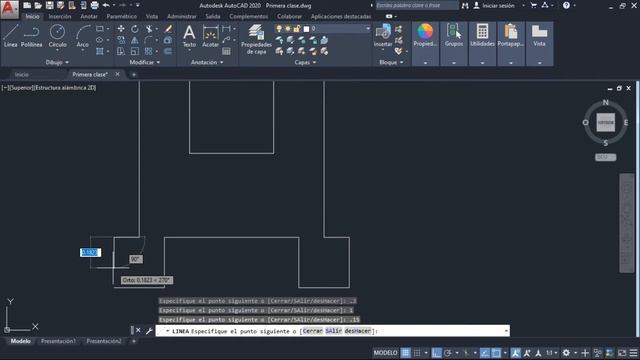Select the Texto annotation tool
This screenshot has height=360, width=640.
coord(189,36)
